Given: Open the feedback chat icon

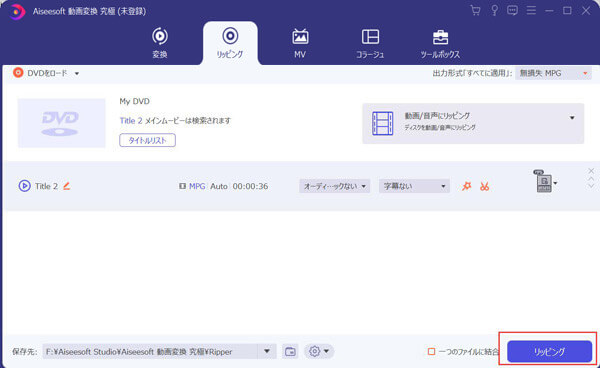Looking at the screenshot, I should pyautogui.click(x=512, y=11).
